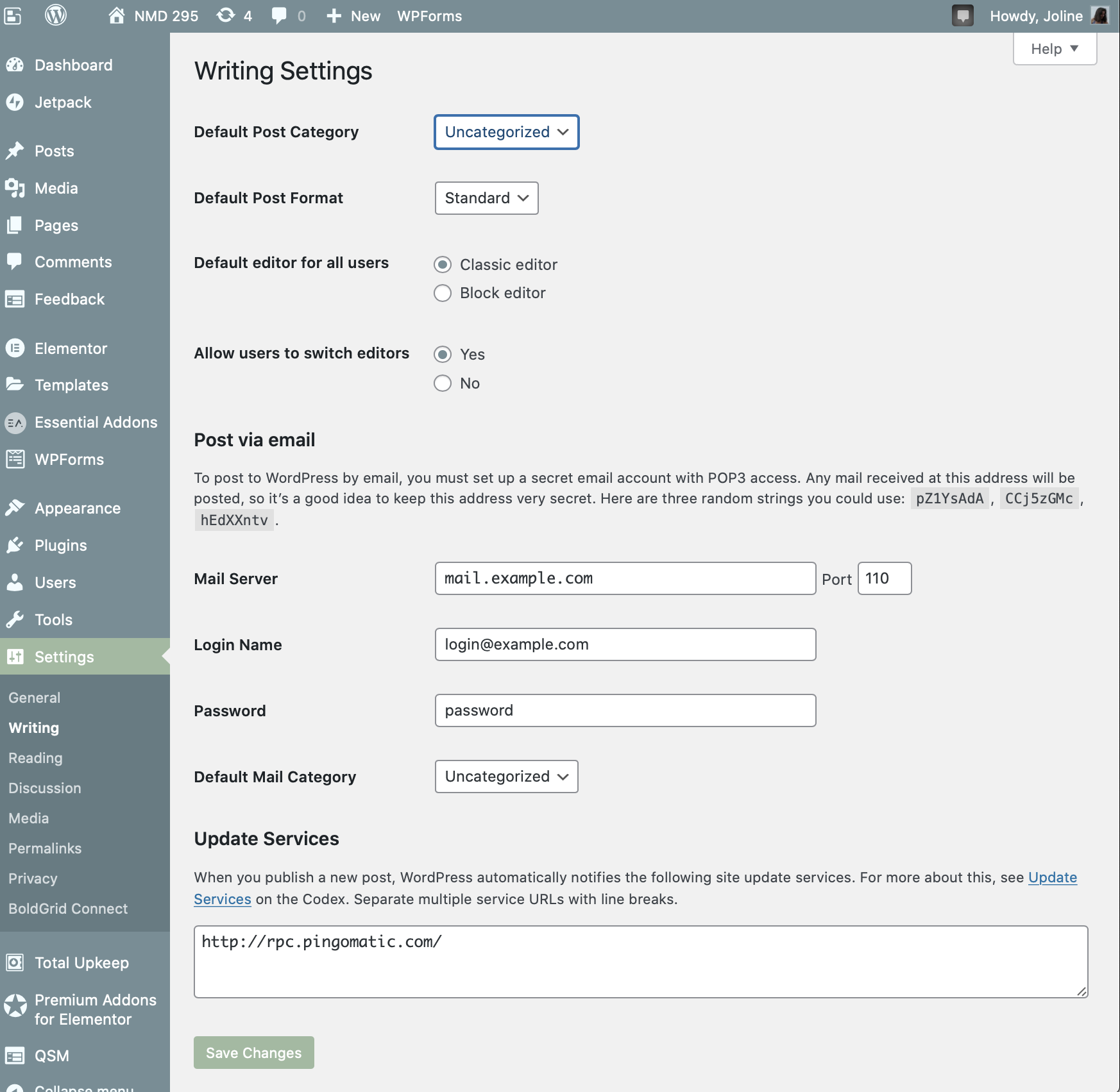Viewport: 1120px width, 1092px height.
Task: Select the Block editor radio button
Action: coord(443,293)
